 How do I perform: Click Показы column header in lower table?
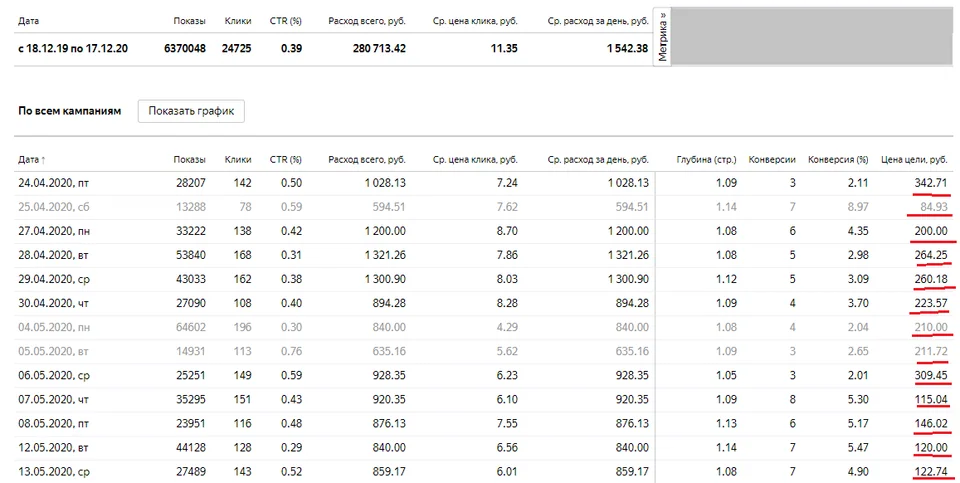point(189,160)
